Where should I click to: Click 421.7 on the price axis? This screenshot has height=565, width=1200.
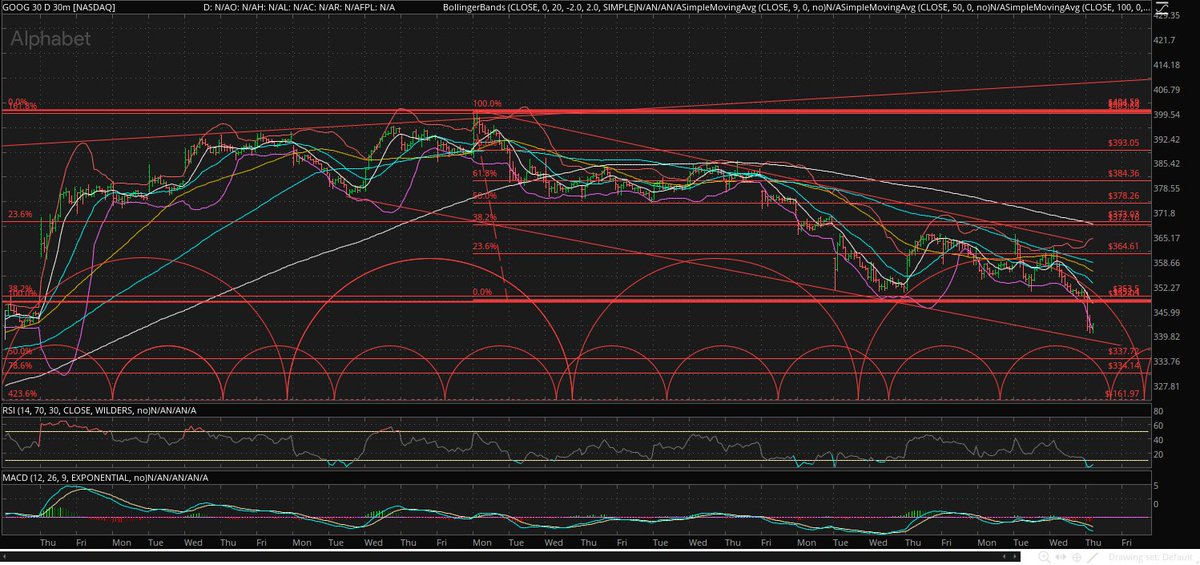(x=1165, y=41)
